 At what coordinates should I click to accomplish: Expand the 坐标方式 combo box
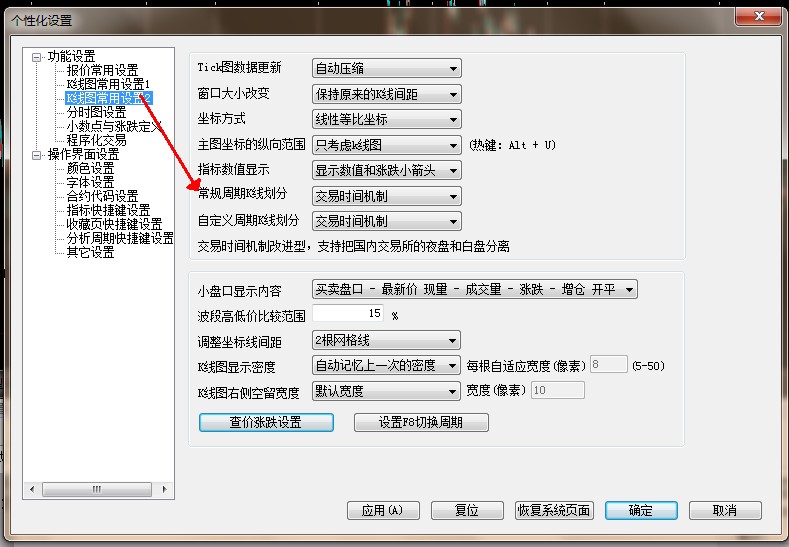point(386,119)
